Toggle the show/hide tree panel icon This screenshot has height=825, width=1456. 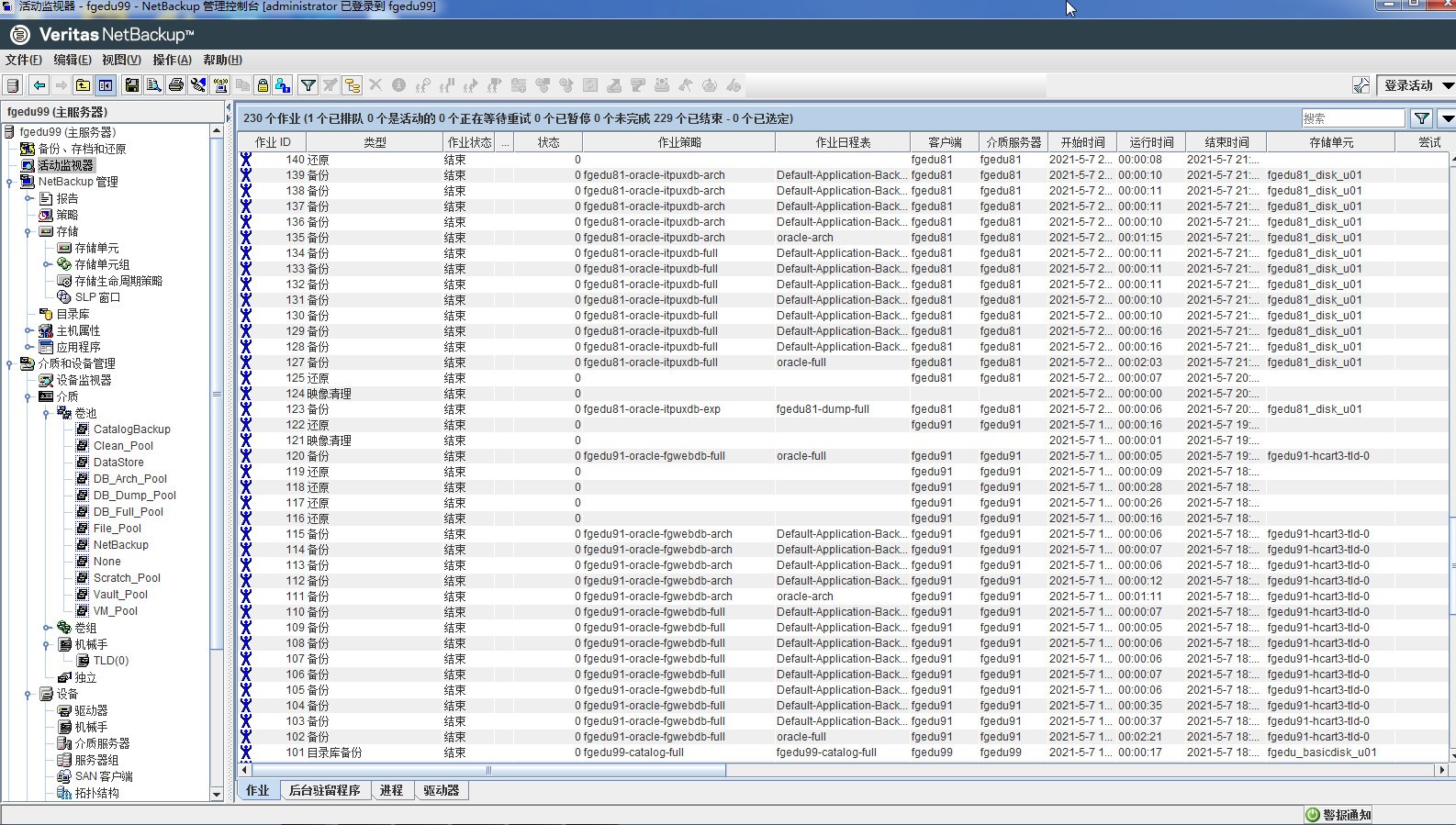106,85
